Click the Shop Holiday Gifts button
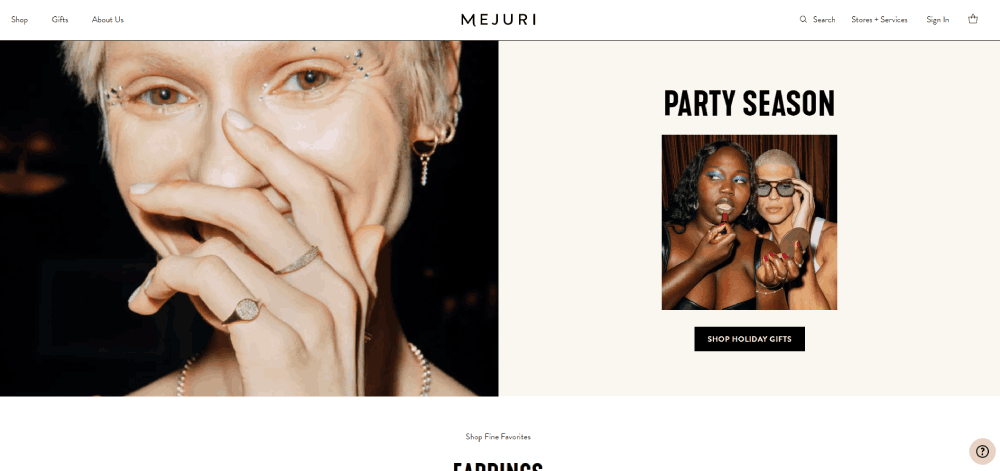 tap(749, 339)
